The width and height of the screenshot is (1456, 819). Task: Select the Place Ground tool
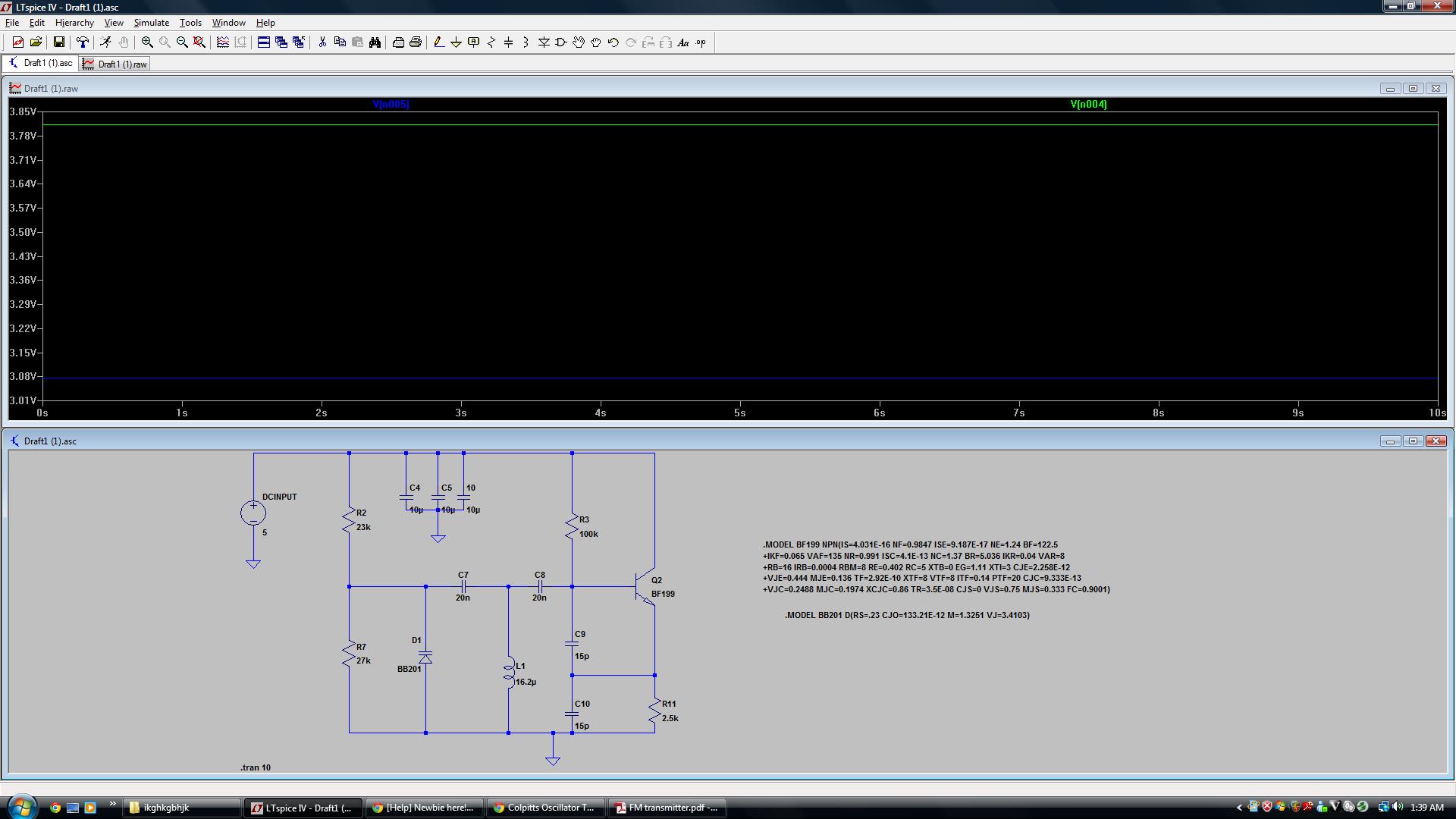click(456, 42)
